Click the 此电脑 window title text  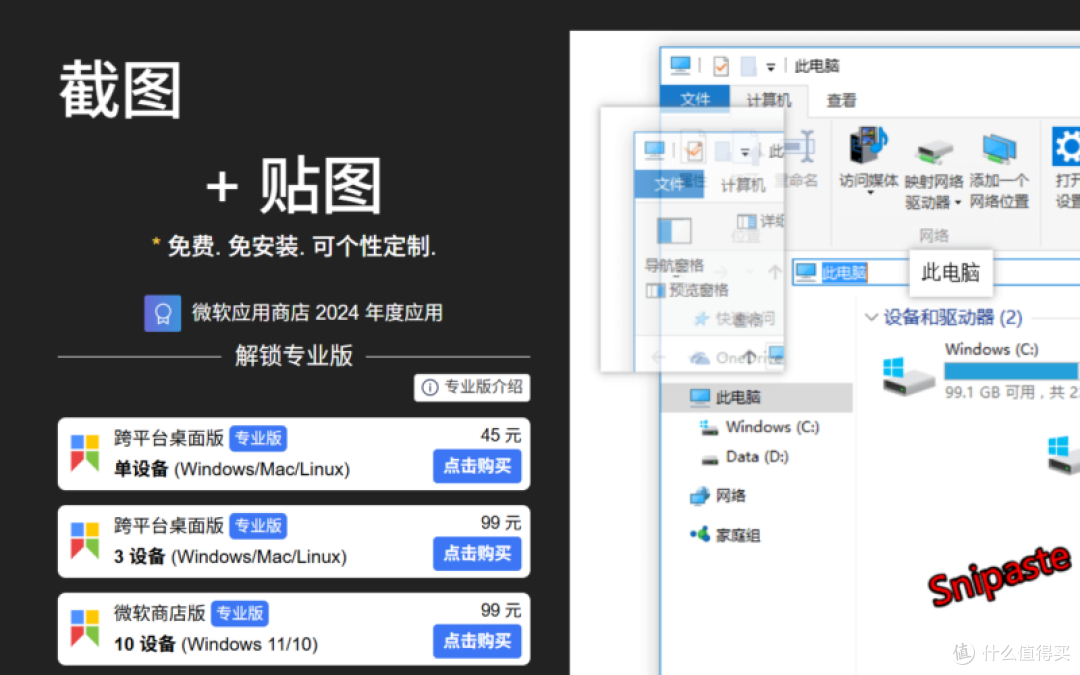817,66
